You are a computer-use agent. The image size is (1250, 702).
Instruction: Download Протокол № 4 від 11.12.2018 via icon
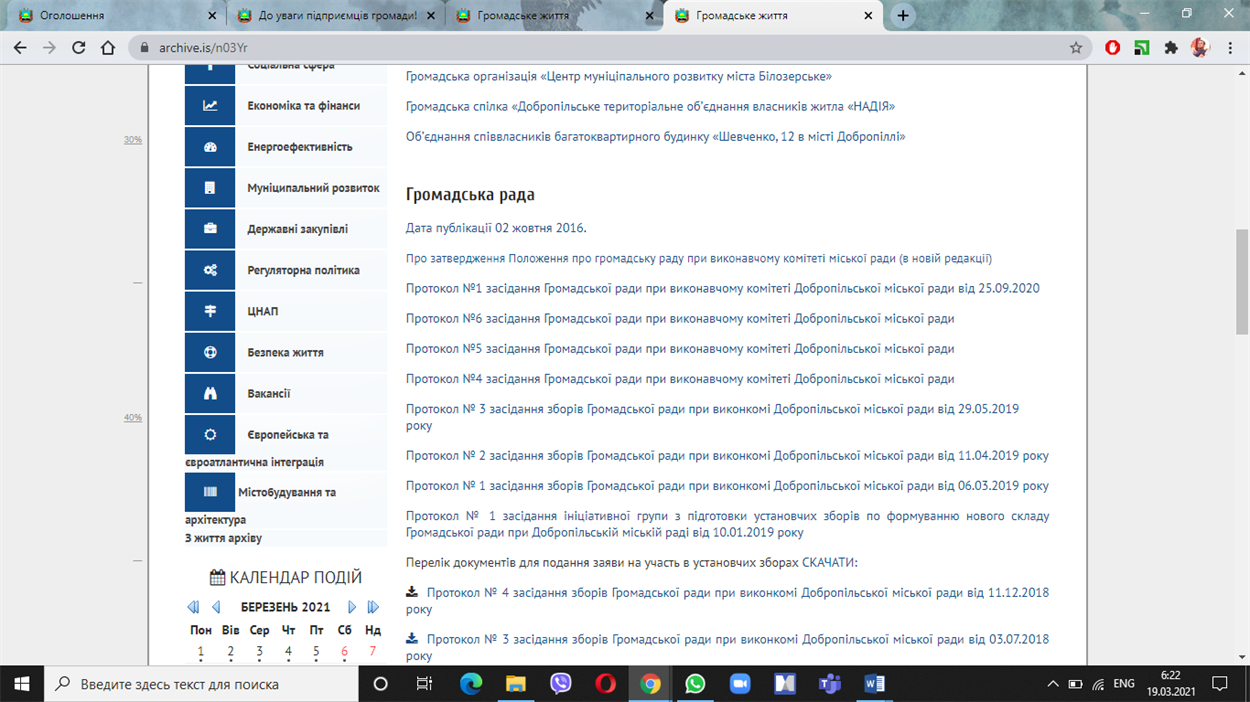(x=412, y=592)
